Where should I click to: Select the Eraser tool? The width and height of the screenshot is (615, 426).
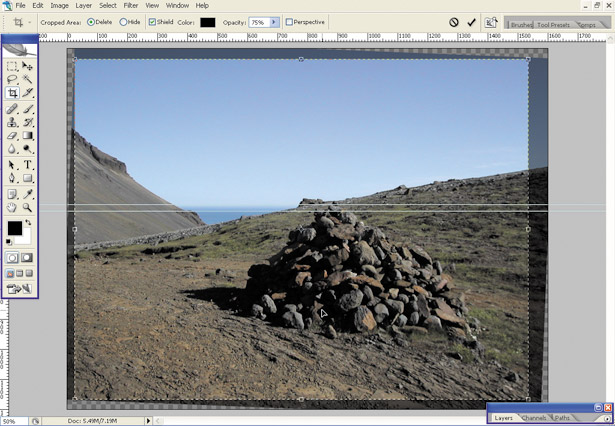click(12, 136)
